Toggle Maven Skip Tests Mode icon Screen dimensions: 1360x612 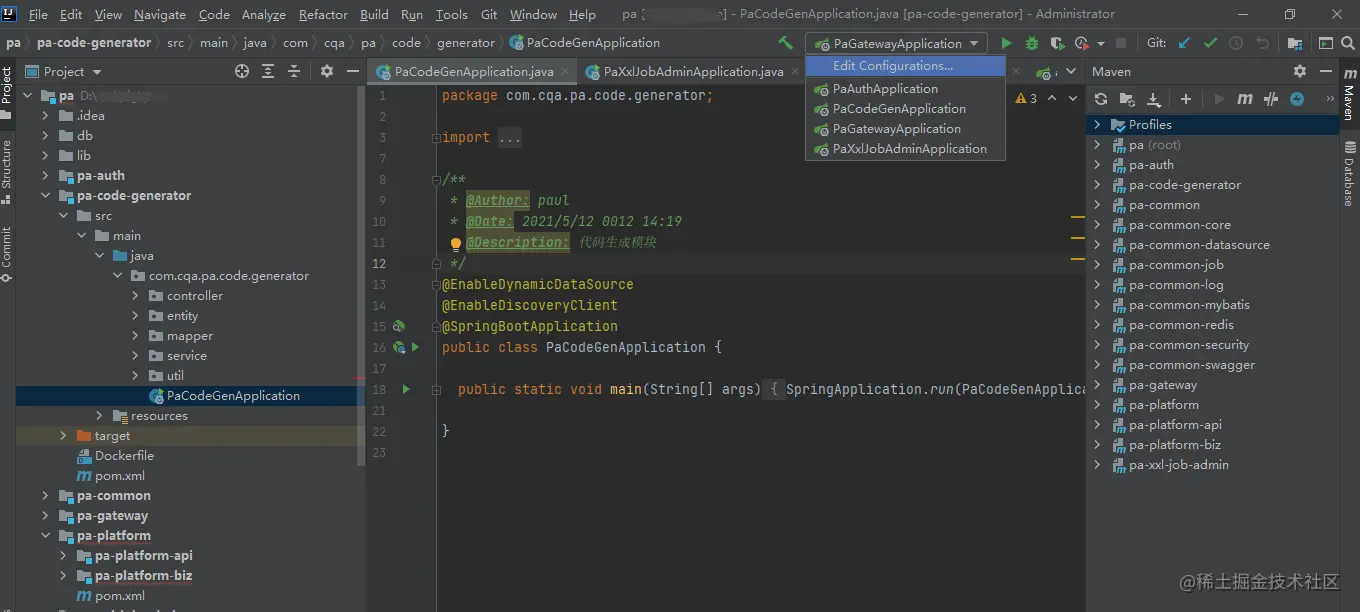coord(1297,99)
